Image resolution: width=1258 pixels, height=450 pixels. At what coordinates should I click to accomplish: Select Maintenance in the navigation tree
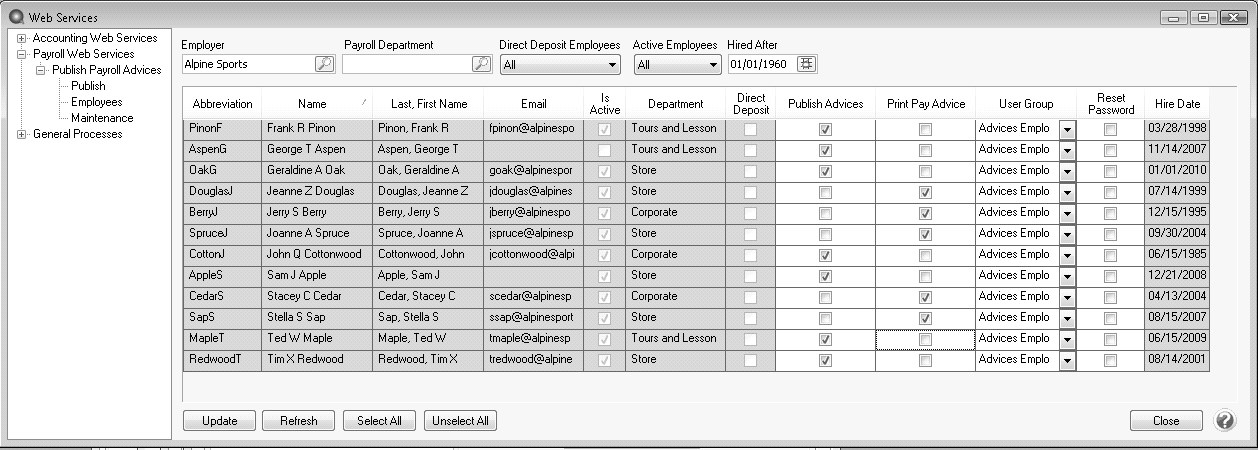point(101,118)
